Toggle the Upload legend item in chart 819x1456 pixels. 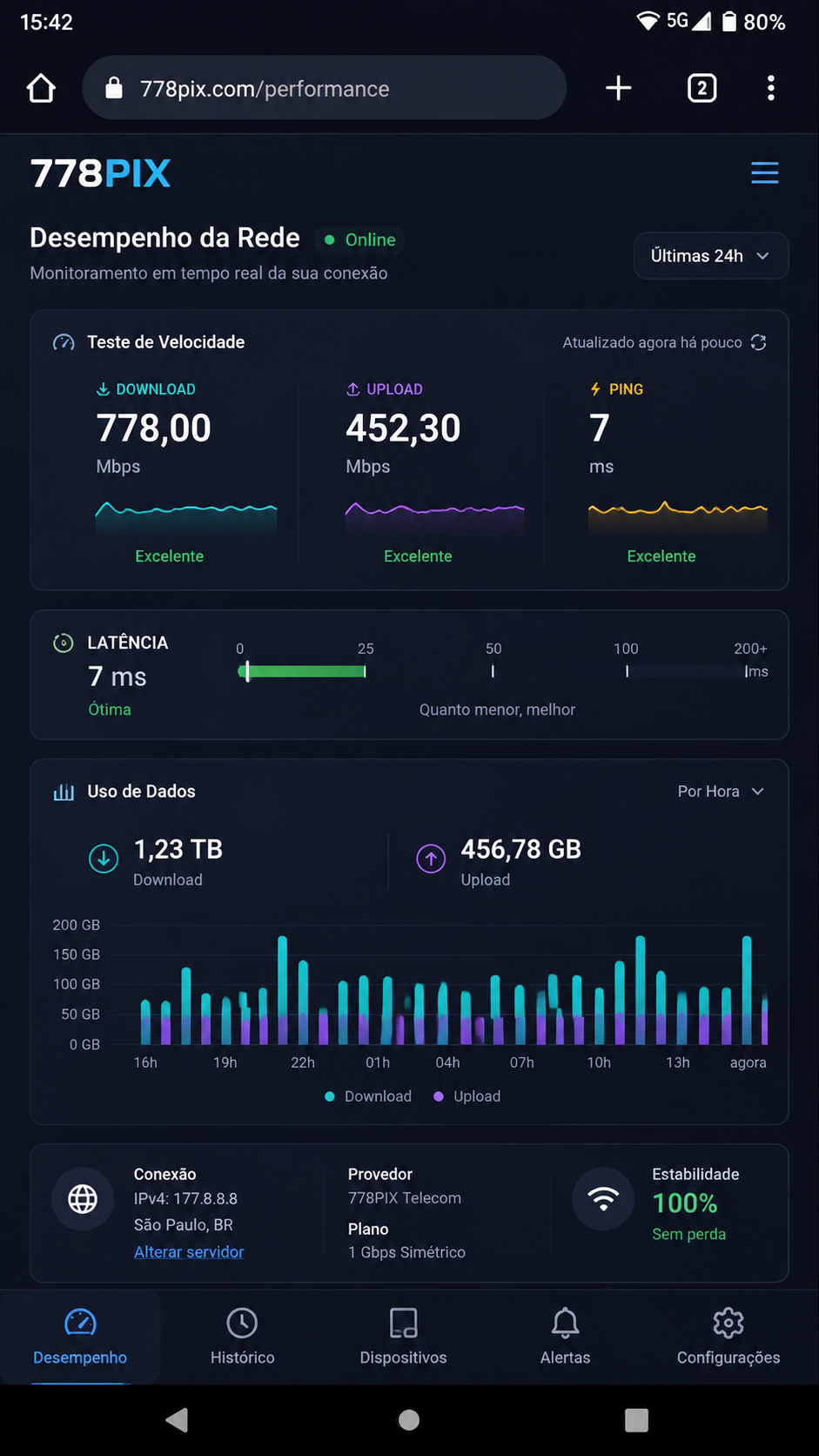[x=467, y=1096]
